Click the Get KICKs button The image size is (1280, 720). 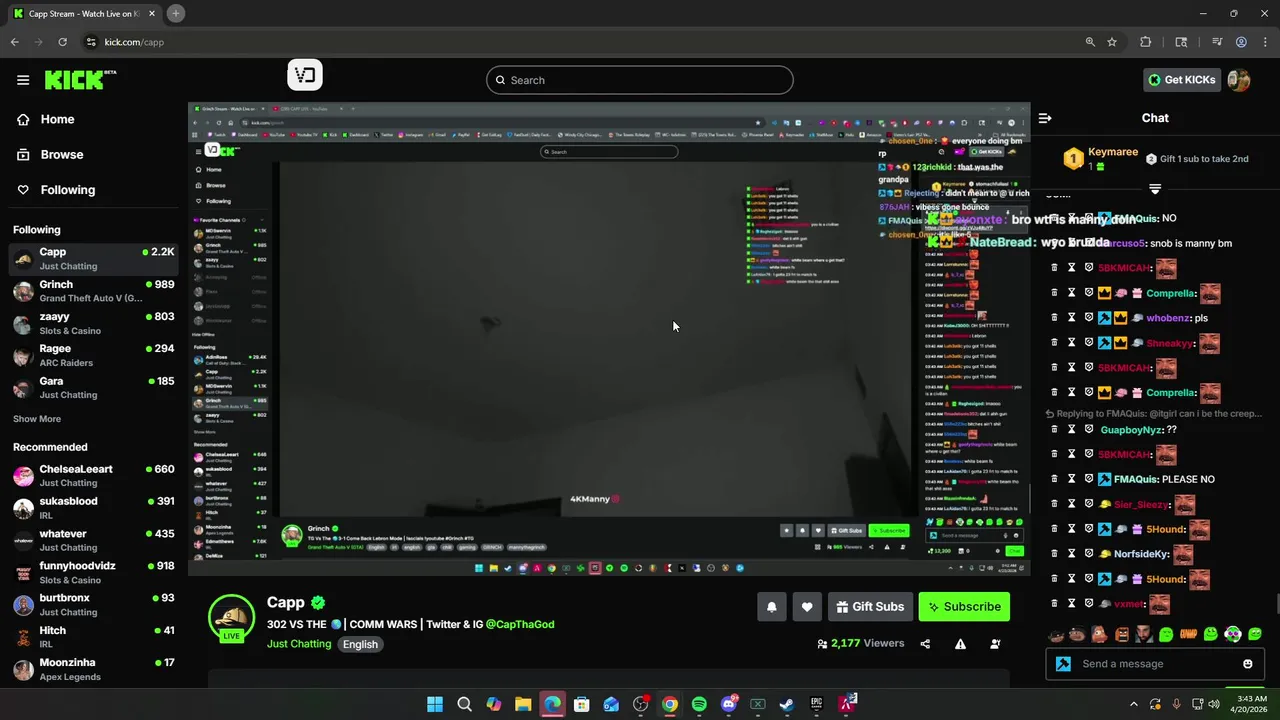pos(1181,80)
